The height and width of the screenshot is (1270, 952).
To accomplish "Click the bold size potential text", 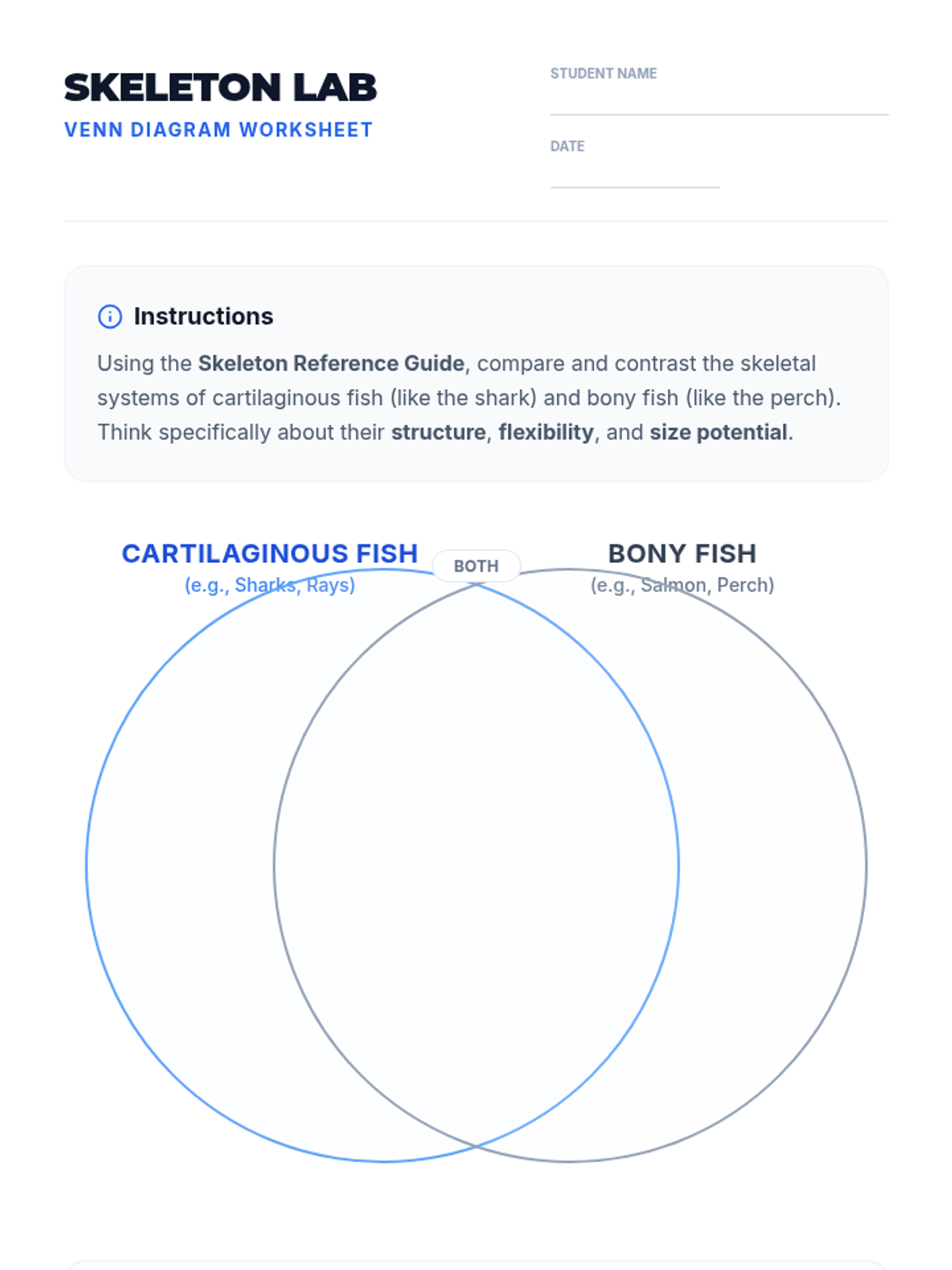I will [719, 433].
